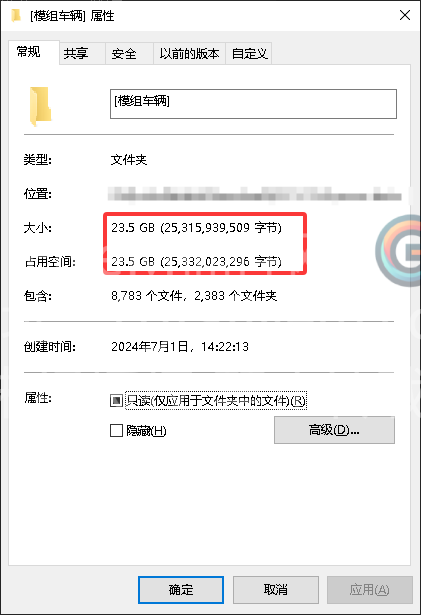The width and height of the screenshot is (421, 615).
Task: Click the folder name field [模组车辆]
Action: tap(253, 104)
